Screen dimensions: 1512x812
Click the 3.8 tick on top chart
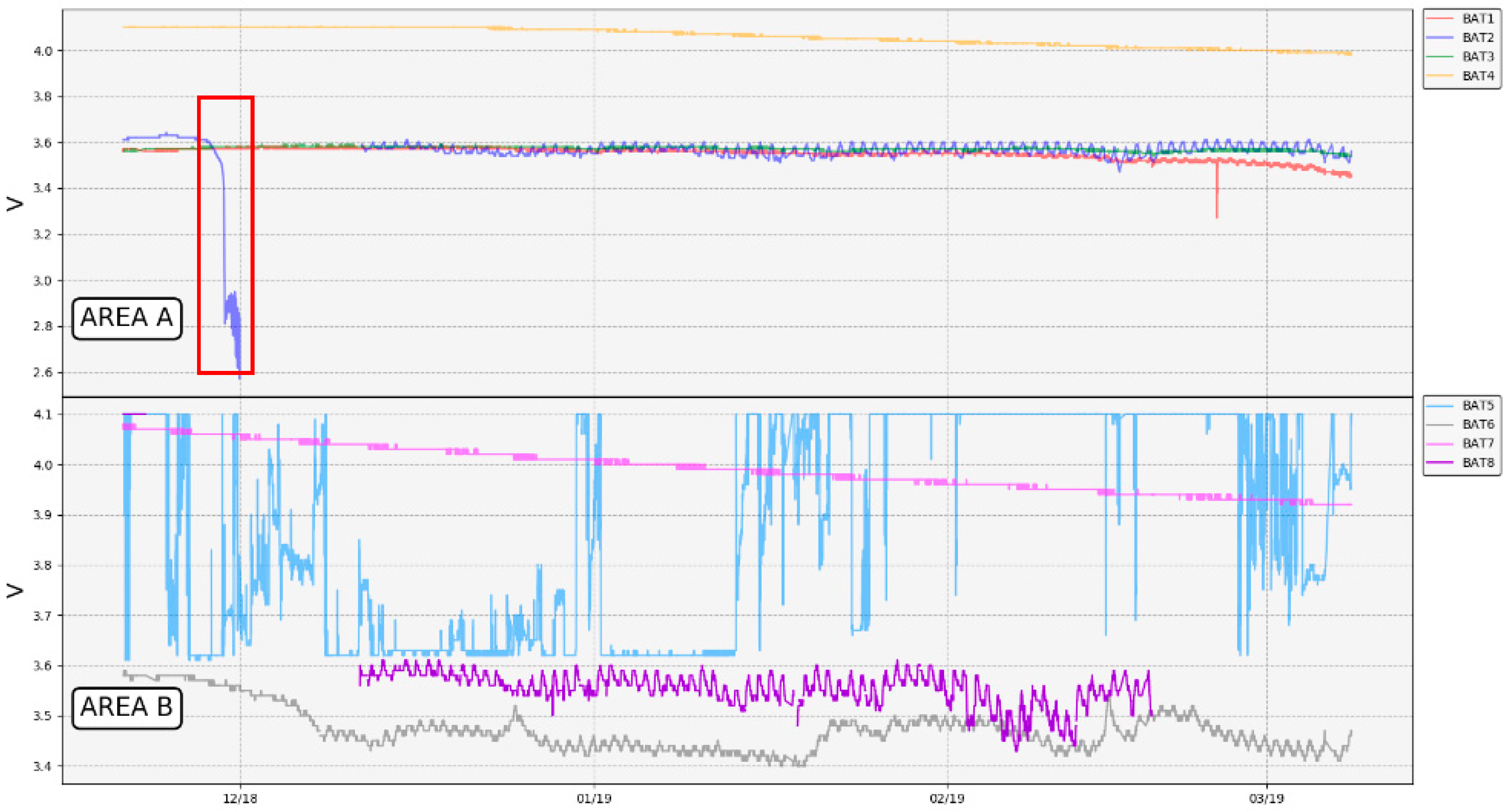[42, 97]
